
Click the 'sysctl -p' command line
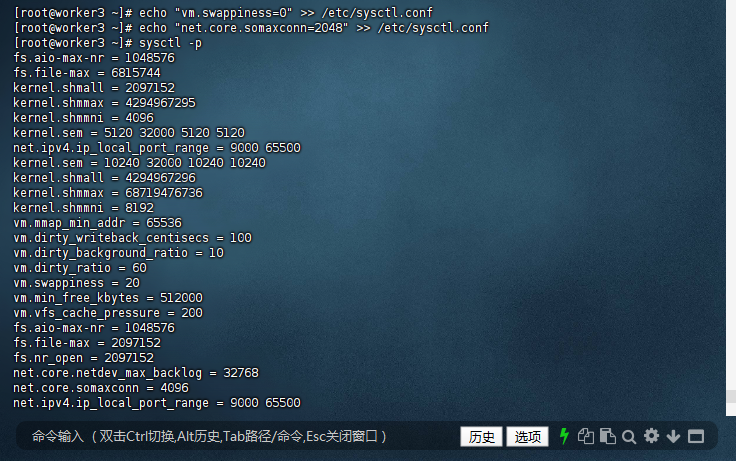pyautogui.click(x=108, y=43)
